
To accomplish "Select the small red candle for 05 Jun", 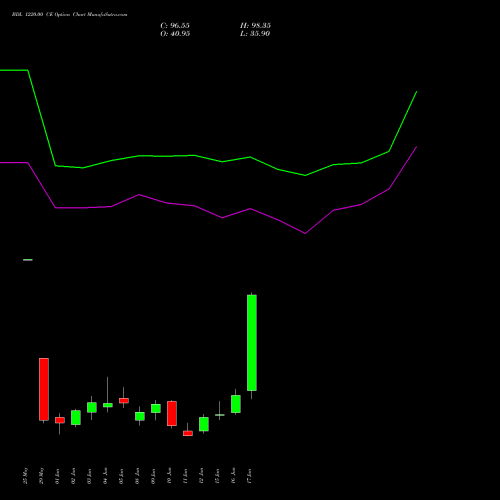I will point(124,400).
